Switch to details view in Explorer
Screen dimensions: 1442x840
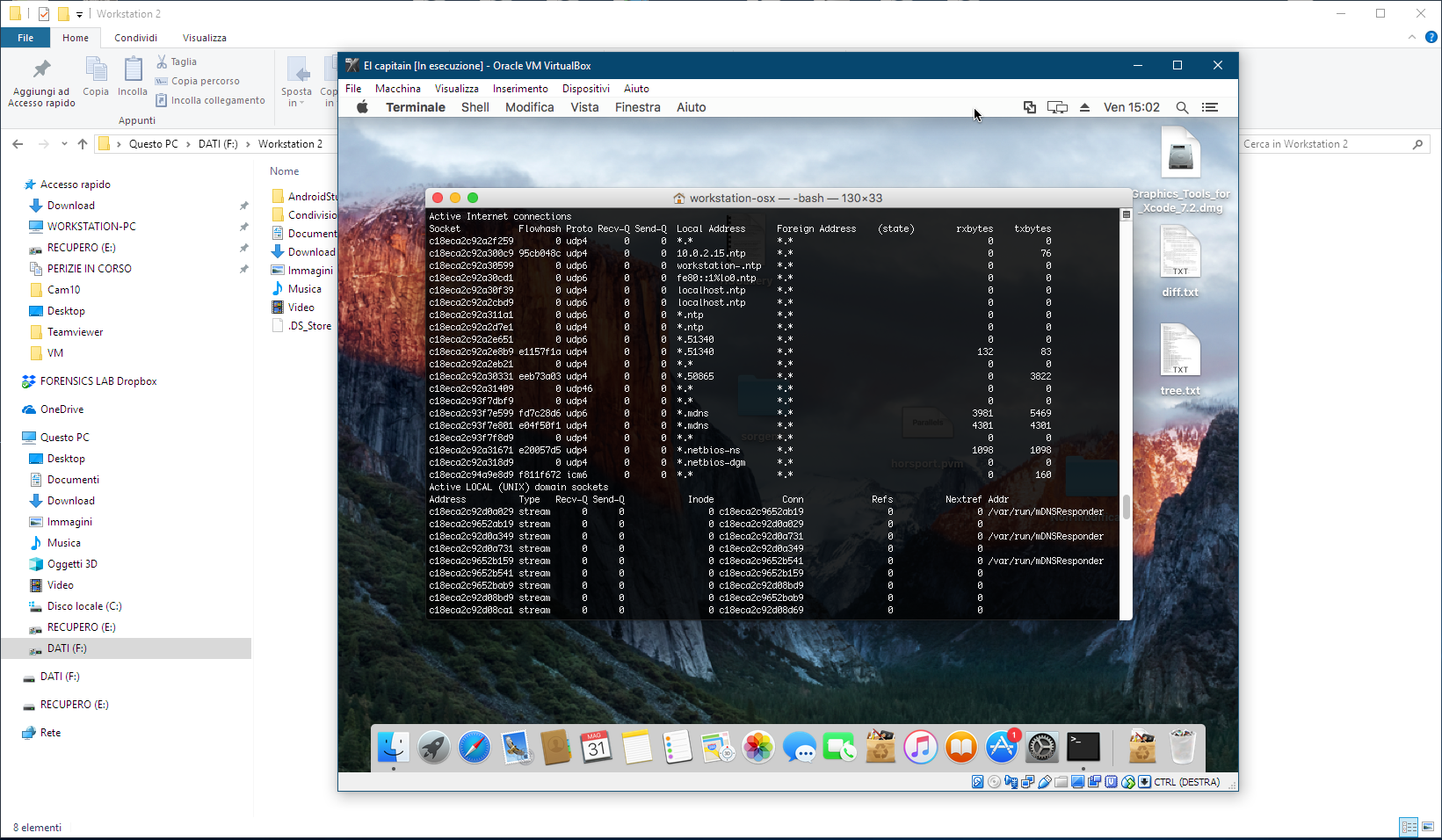point(1409,827)
